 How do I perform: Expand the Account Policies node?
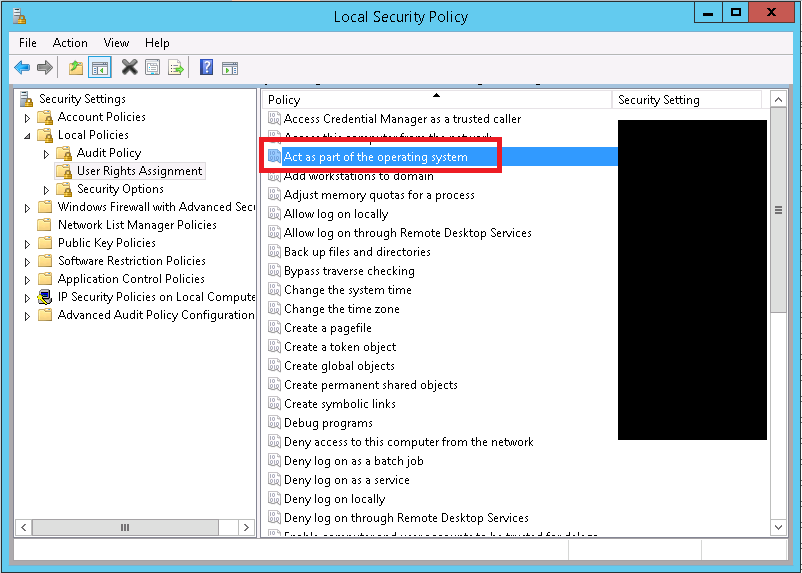tap(28, 118)
